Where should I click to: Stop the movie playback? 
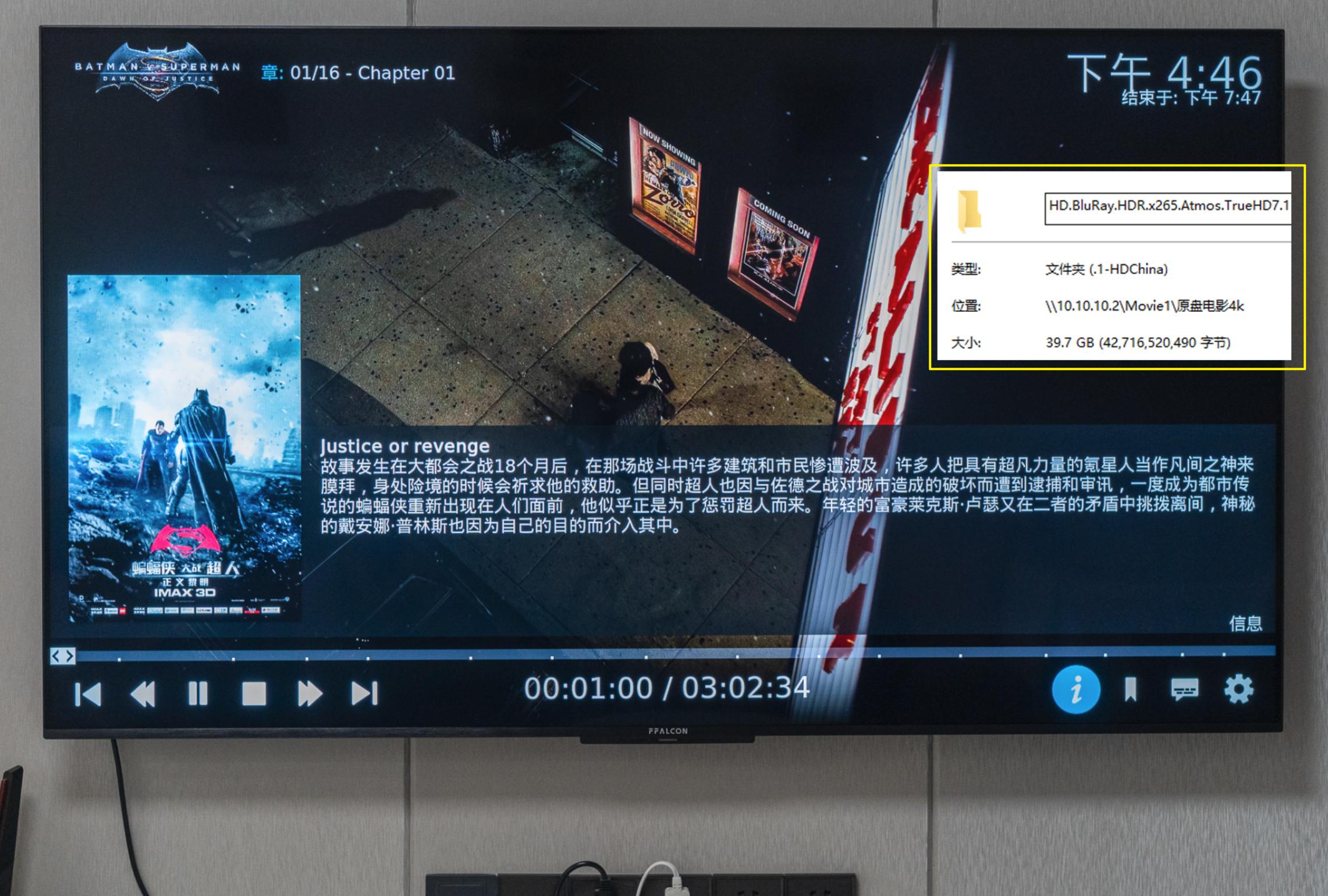tap(255, 692)
